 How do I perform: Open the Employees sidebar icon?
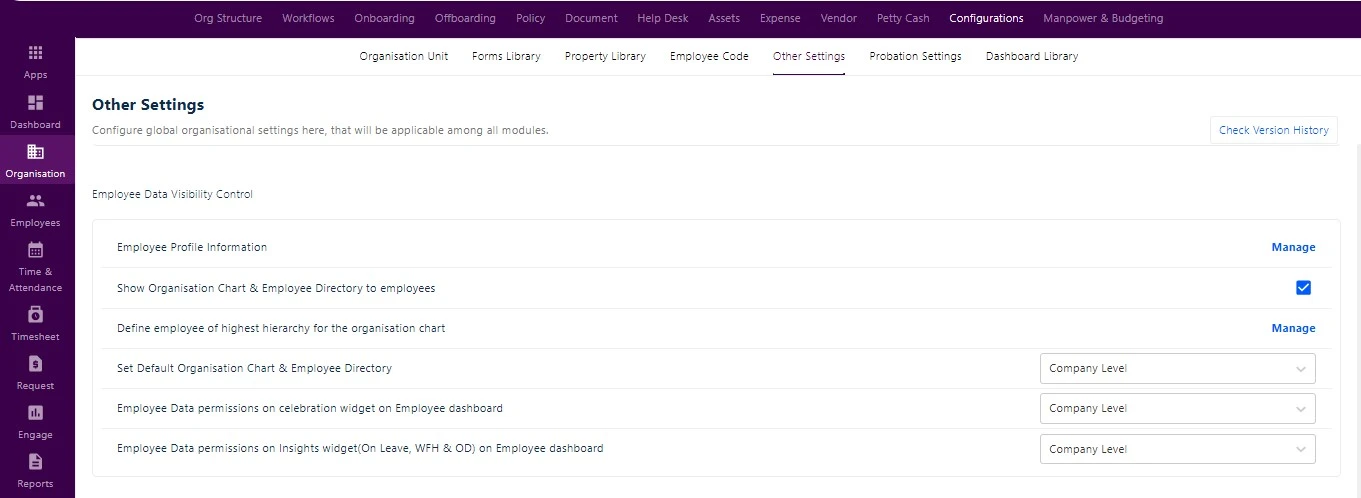point(36,201)
